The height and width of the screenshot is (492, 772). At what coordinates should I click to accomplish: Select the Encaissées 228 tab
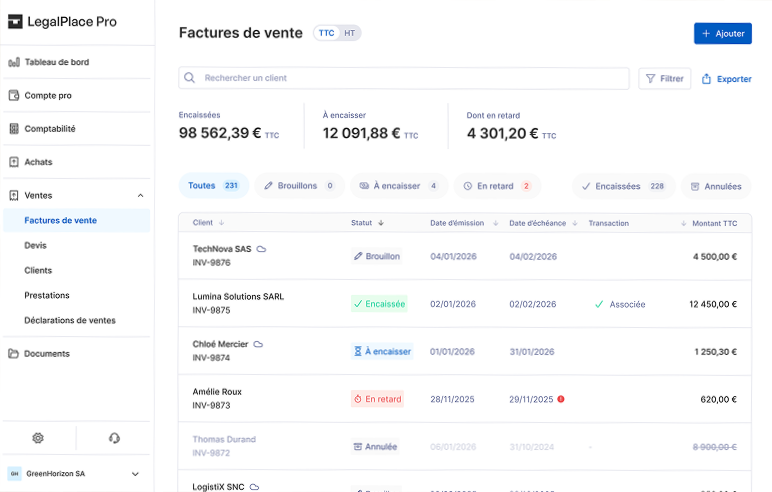click(x=623, y=186)
